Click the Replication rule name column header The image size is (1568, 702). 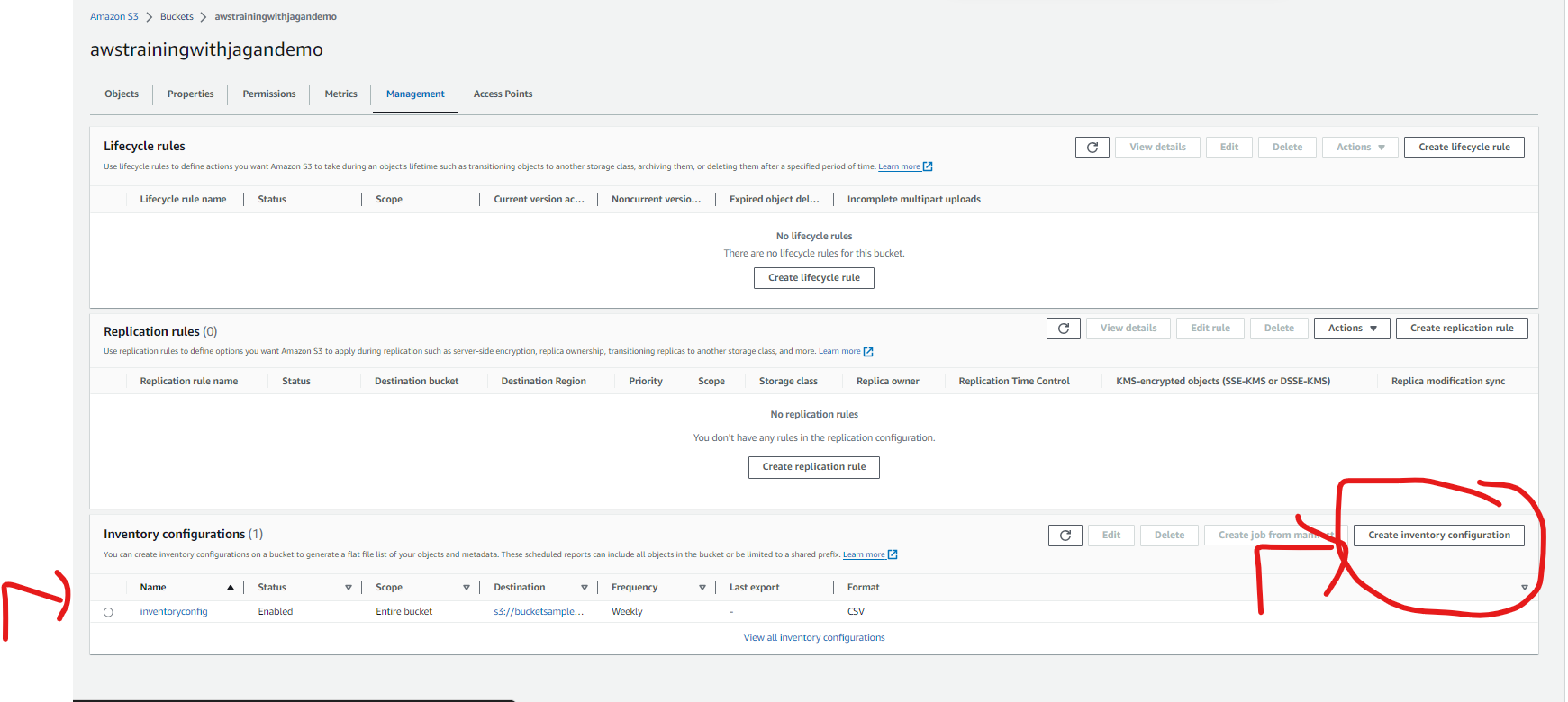tap(189, 382)
